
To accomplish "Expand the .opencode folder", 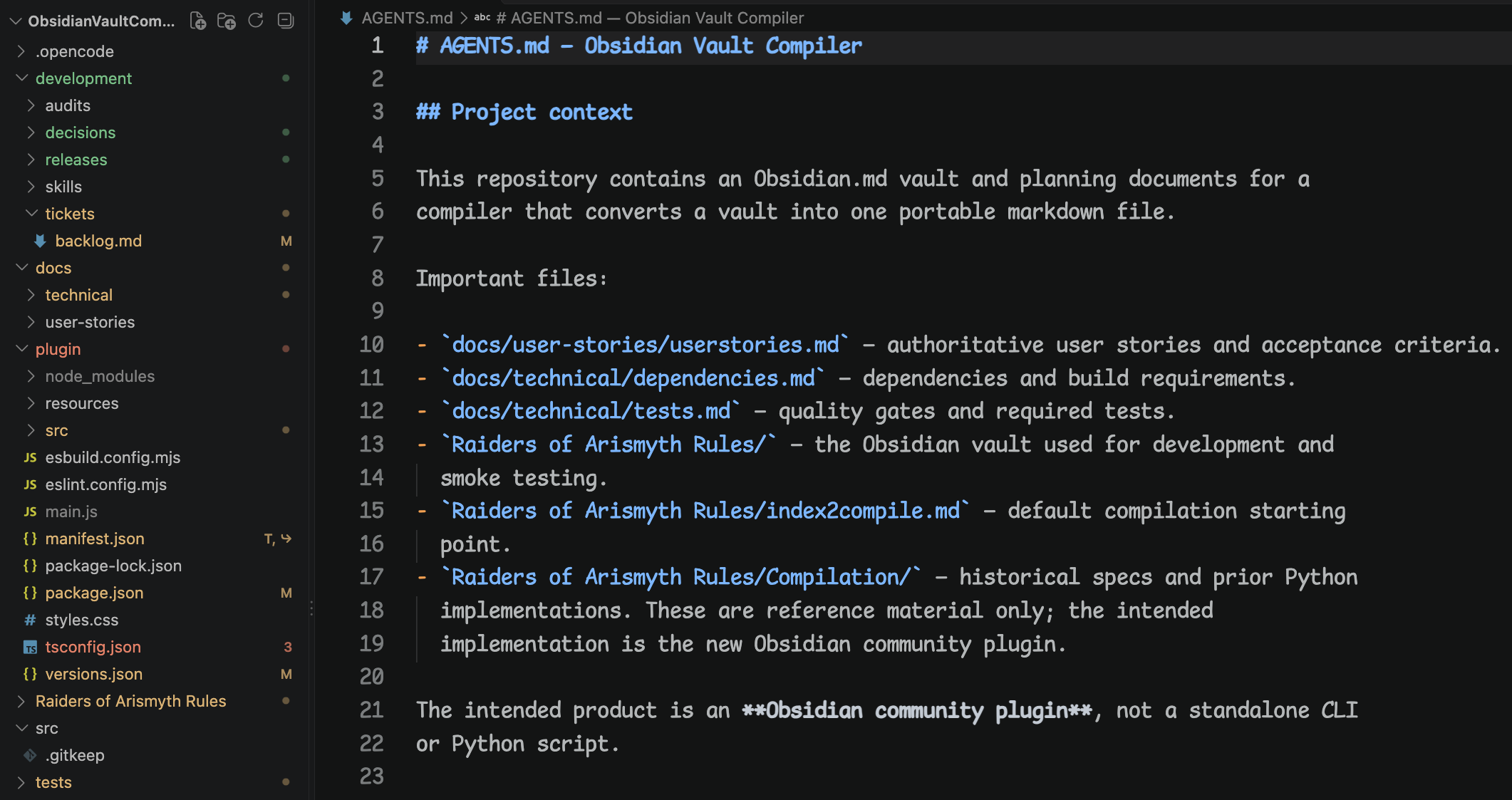I will point(21,51).
